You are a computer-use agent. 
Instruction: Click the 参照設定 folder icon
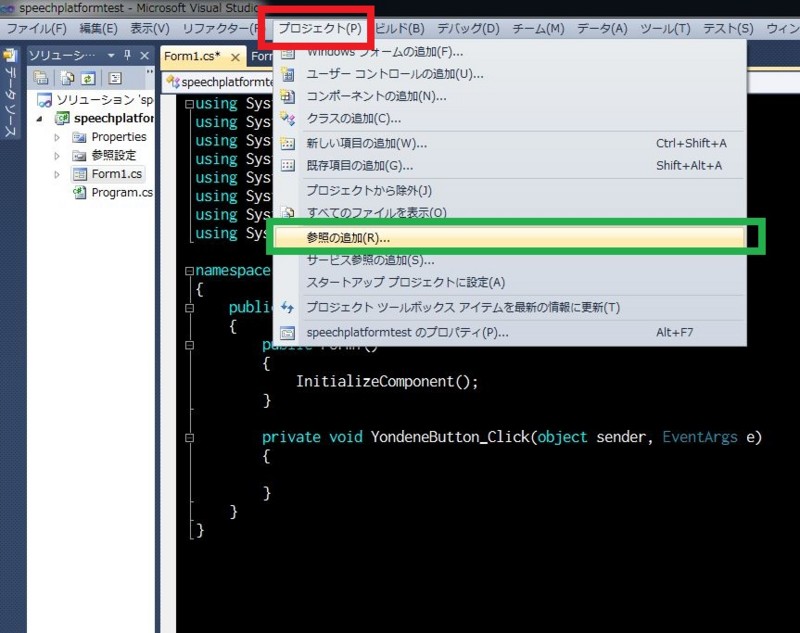(x=79, y=156)
